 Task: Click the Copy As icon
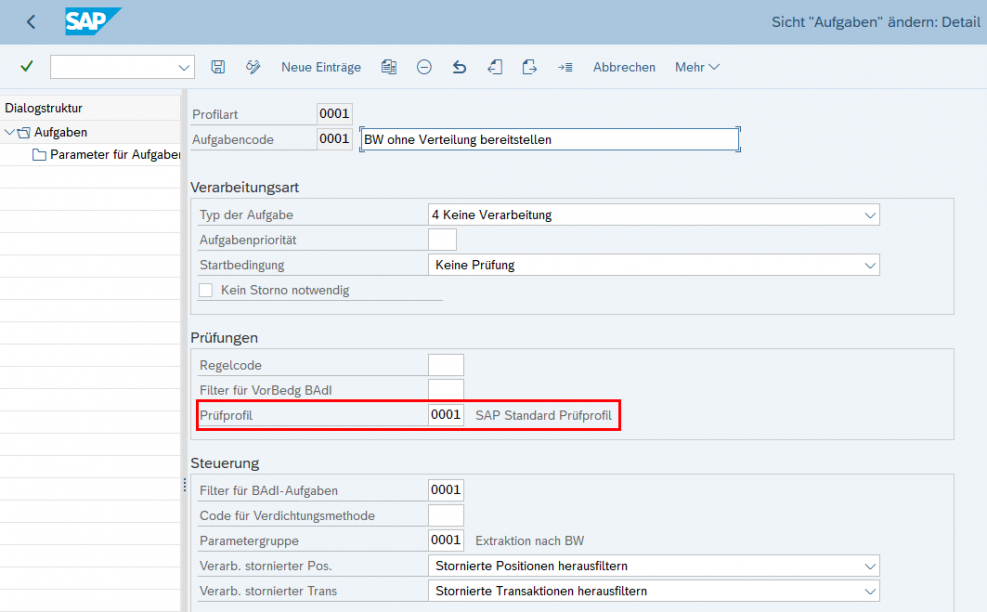[x=389, y=67]
